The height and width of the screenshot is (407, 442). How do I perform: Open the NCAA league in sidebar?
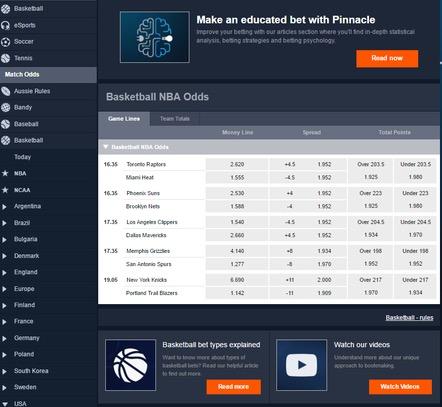[22, 190]
